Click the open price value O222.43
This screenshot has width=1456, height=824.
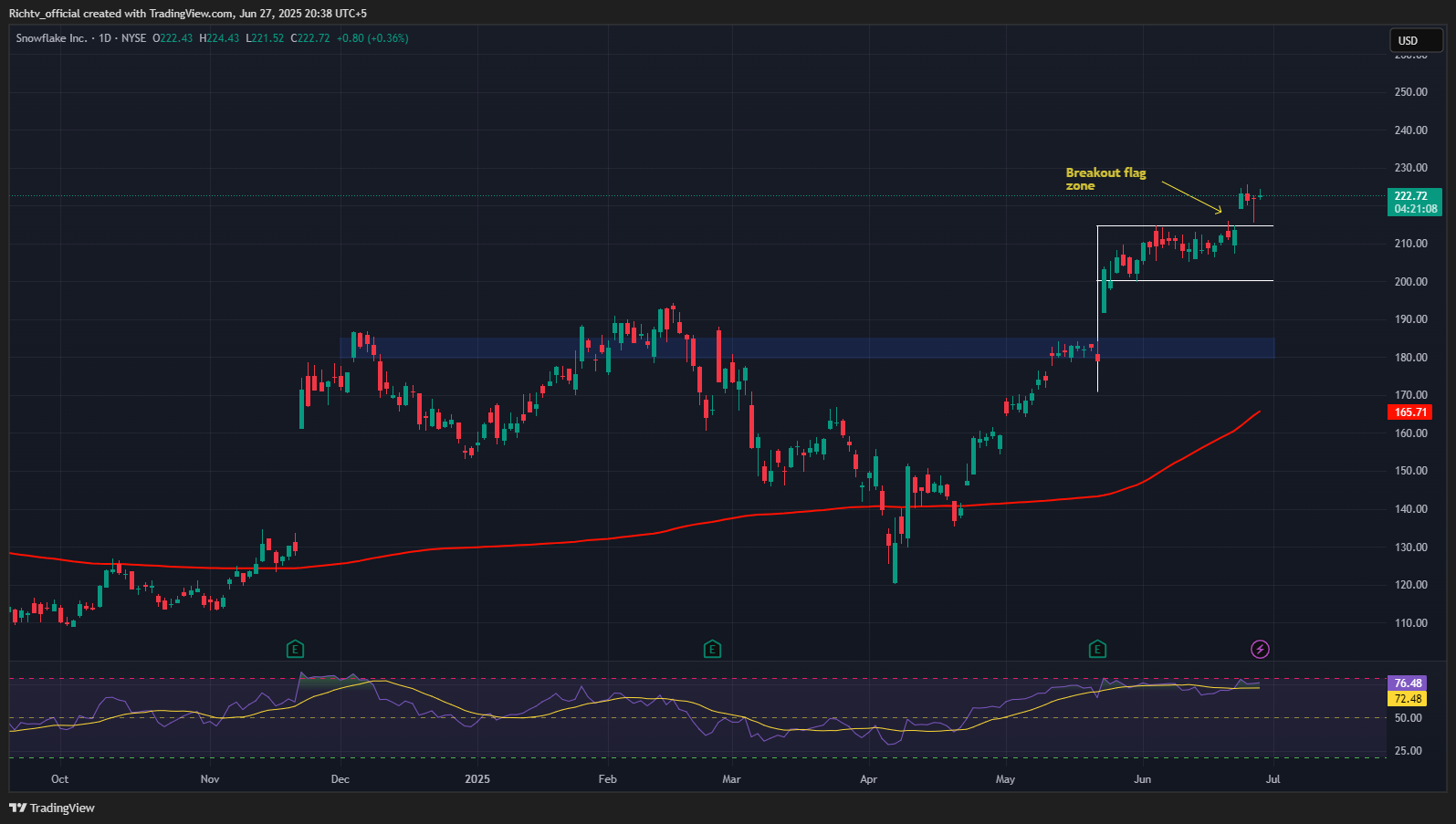173,38
